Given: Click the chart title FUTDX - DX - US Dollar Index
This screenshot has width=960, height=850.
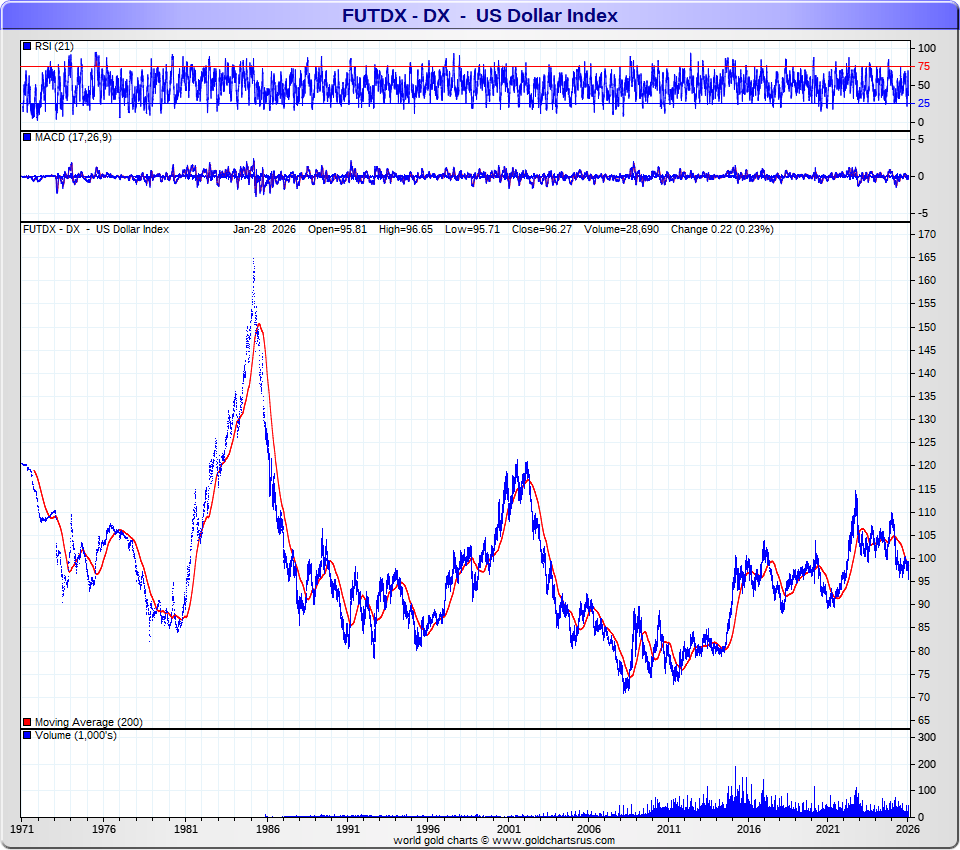Looking at the screenshot, I should [x=480, y=15].
